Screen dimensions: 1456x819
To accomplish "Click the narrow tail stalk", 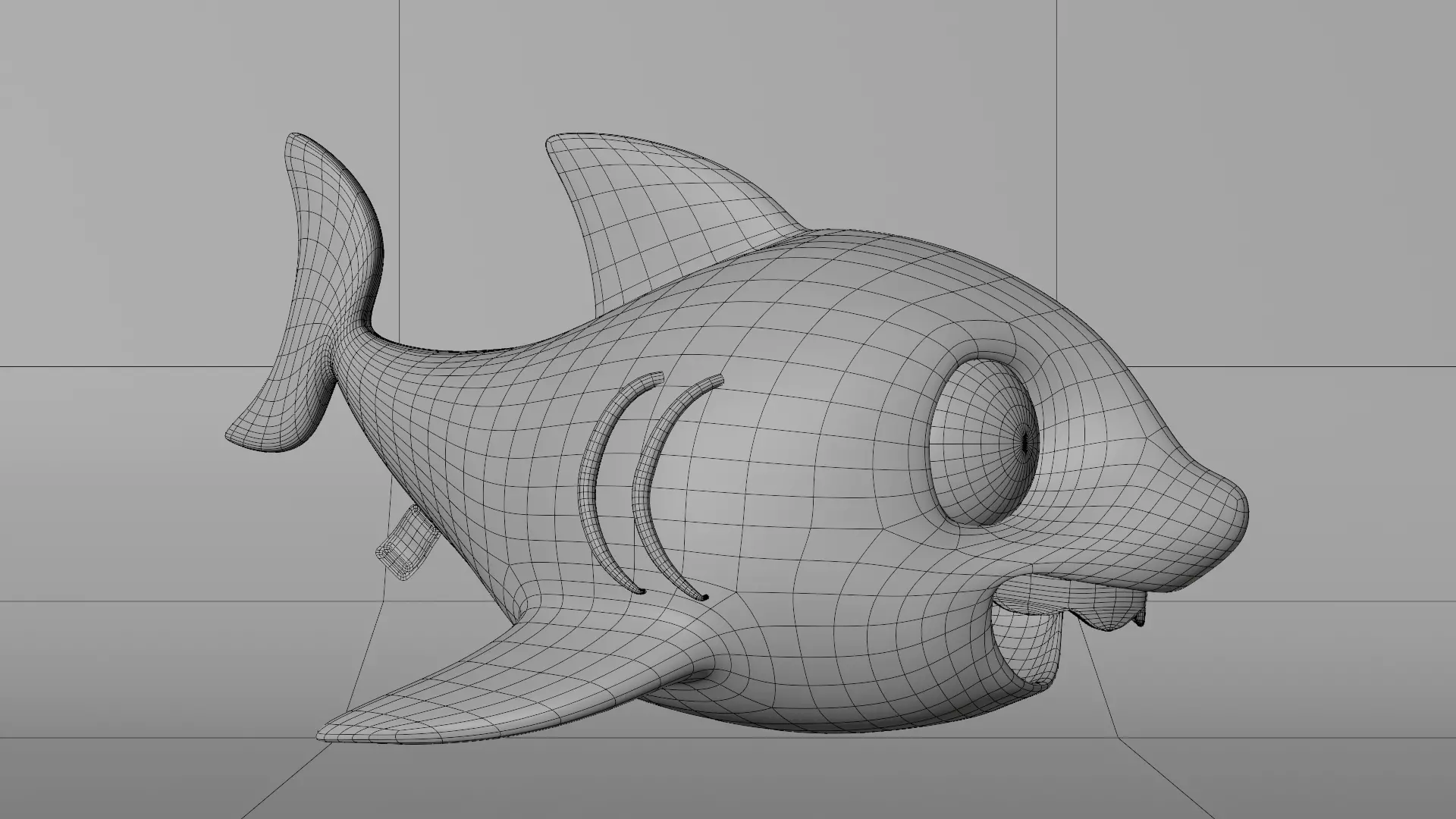I will (364, 364).
